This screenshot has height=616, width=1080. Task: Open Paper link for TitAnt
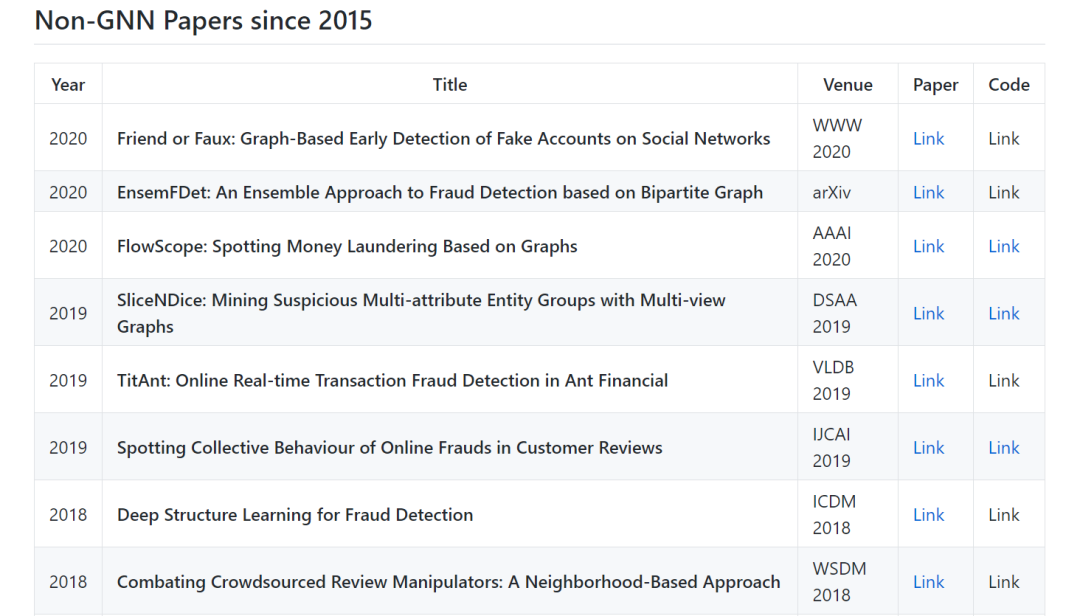pyautogui.click(x=928, y=380)
